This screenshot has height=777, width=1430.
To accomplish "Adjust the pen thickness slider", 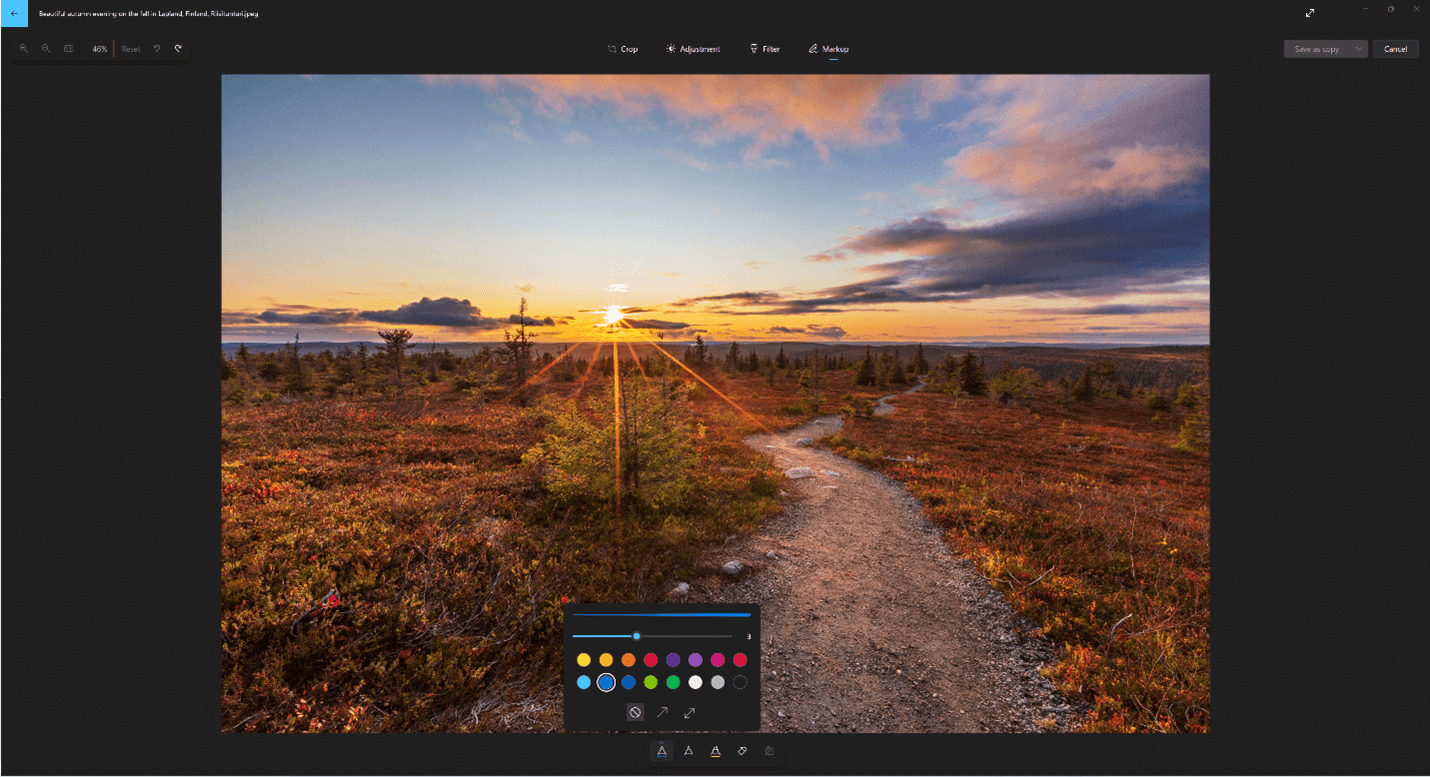I will tap(637, 636).
